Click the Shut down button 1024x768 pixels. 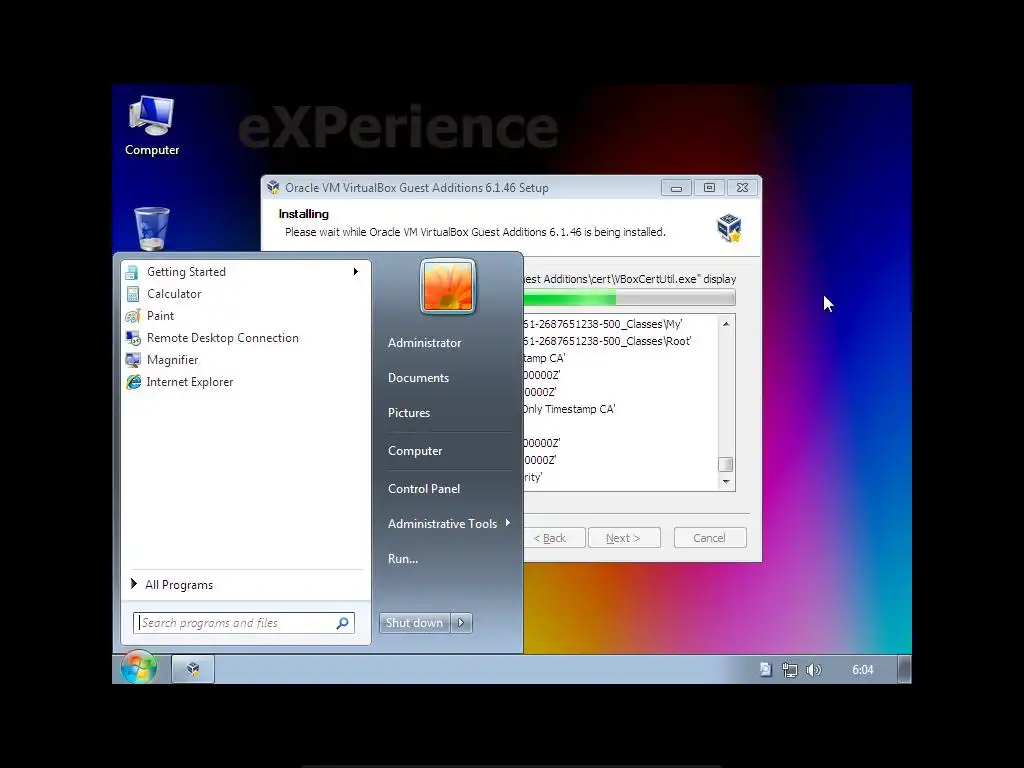[x=414, y=623]
